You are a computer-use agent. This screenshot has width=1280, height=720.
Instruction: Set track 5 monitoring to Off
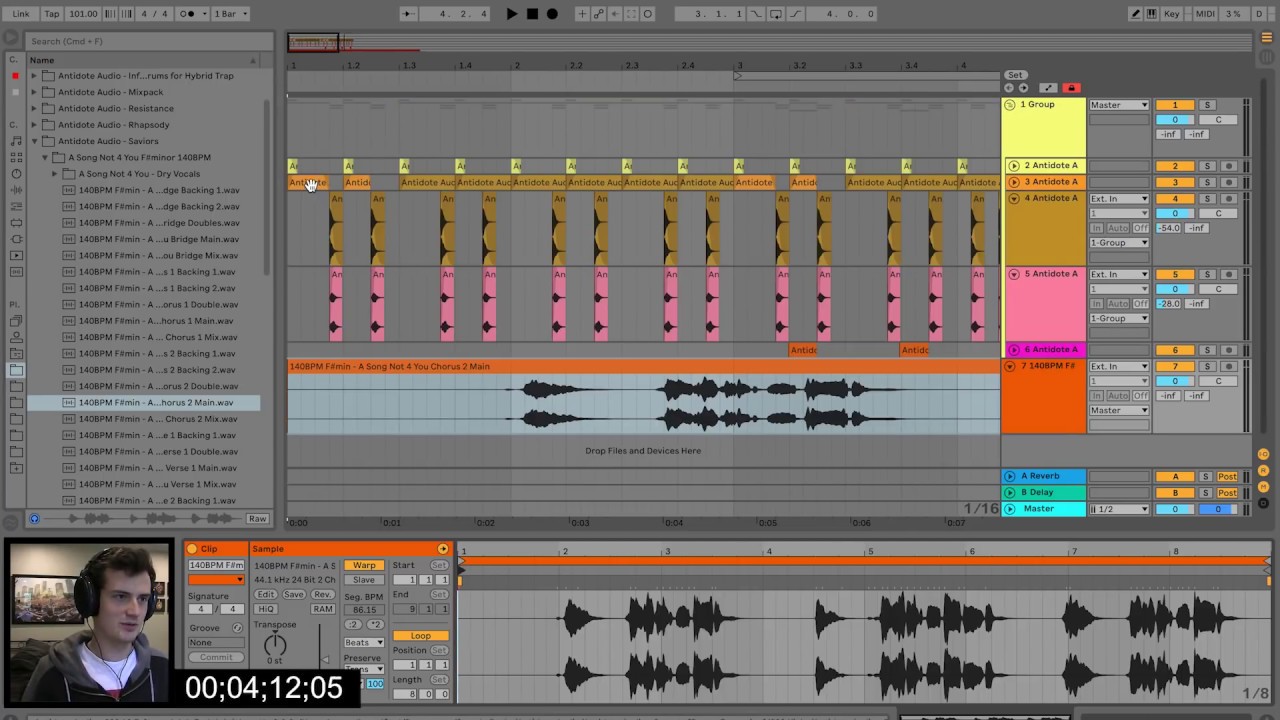coord(1140,304)
